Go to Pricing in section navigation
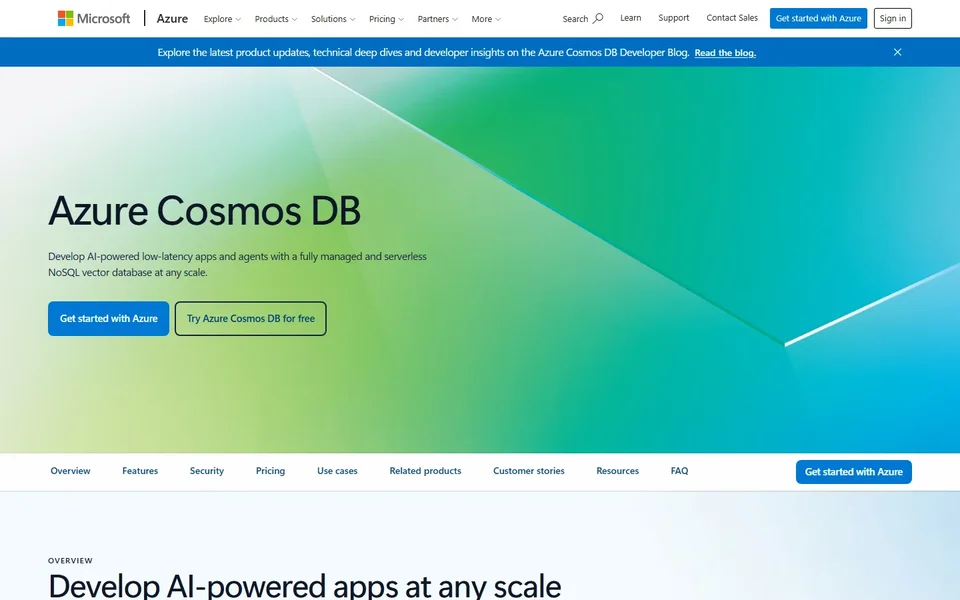 pyautogui.click(x=271, y=471)
